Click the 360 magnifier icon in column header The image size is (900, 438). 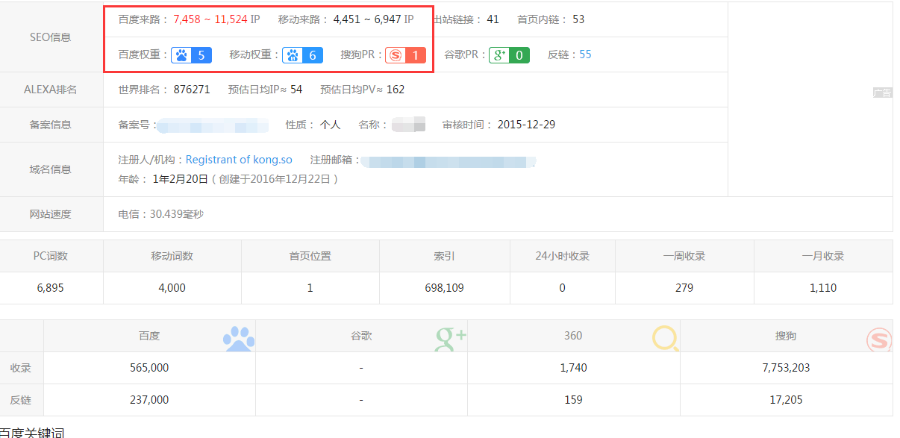point(665,339)
